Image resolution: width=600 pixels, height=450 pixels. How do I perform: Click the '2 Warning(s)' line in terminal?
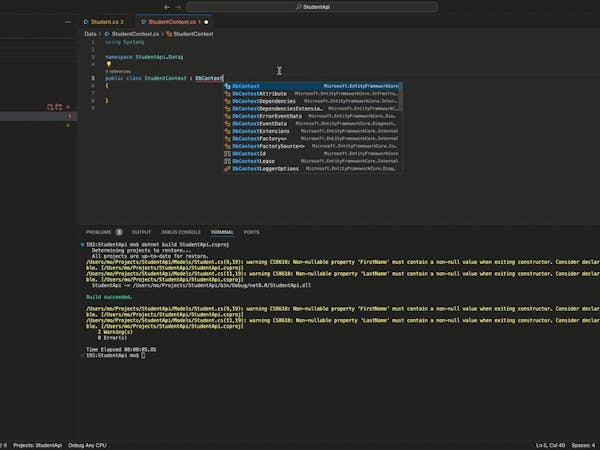click(x=115, y=332)
